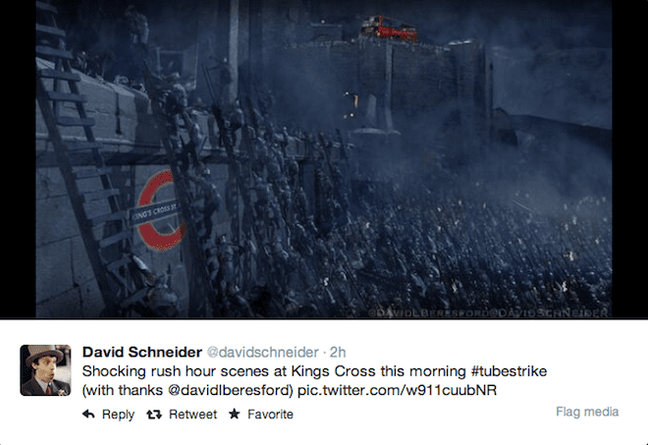Click the Favorite star icon
The height and width of the screenshot is (445, 648).
click(x=234, y=414)
